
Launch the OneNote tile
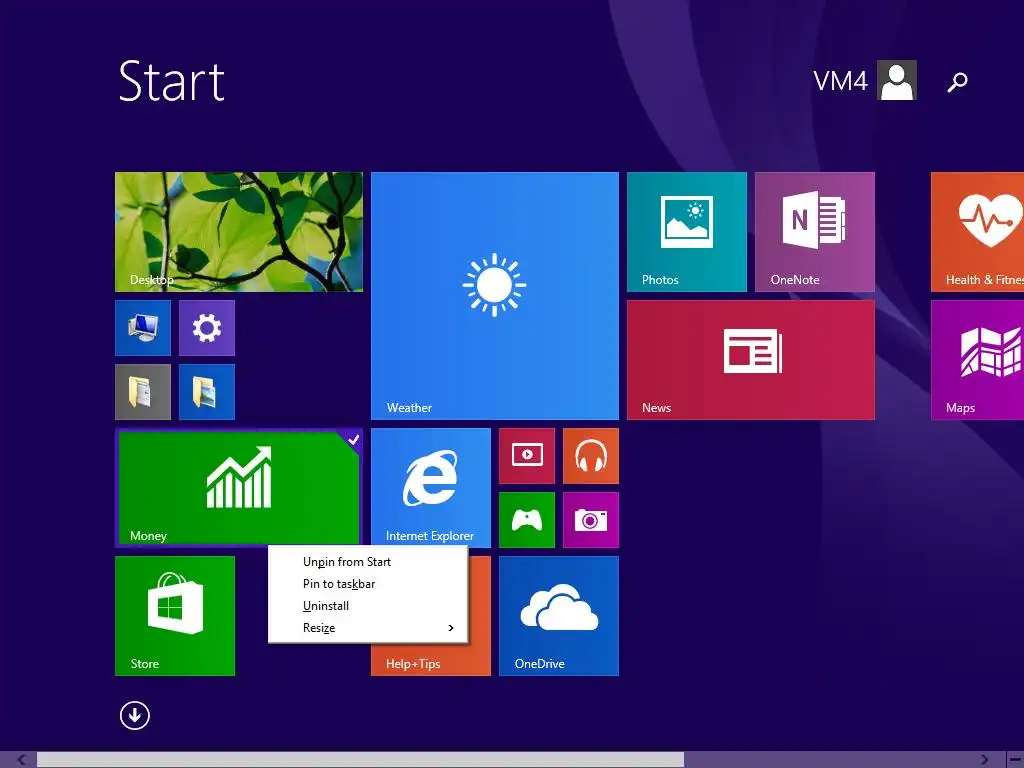(814, 232)
